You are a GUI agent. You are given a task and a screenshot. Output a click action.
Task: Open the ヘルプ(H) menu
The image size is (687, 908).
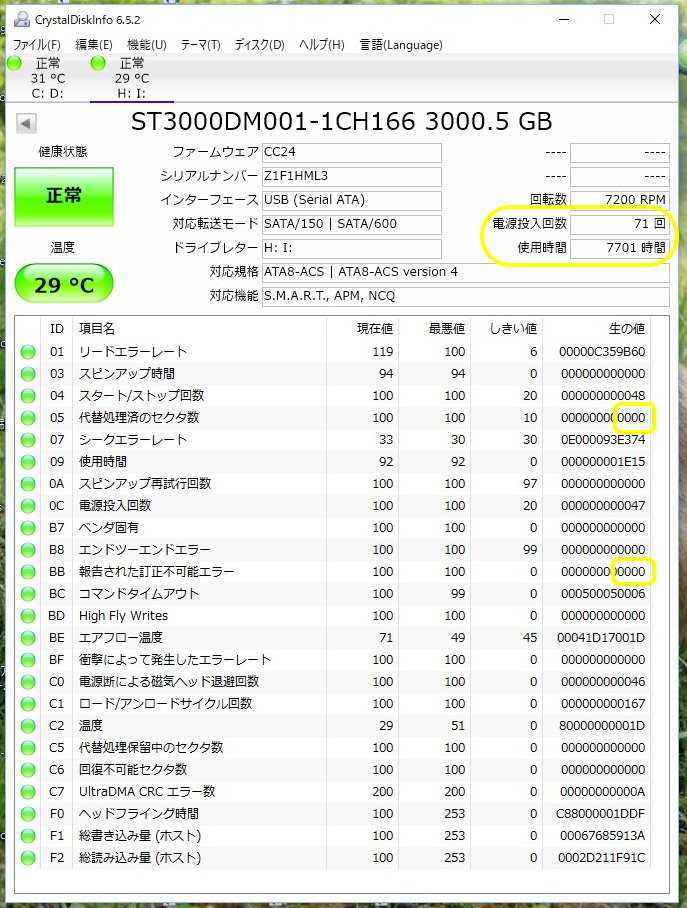[x=321, y=45]
